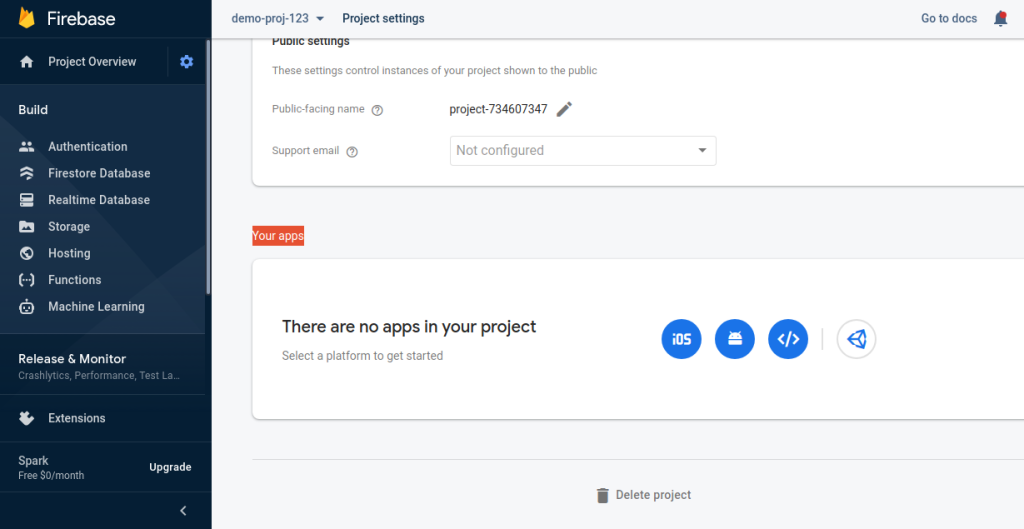Click the Firebase title text

click(81, 18)
